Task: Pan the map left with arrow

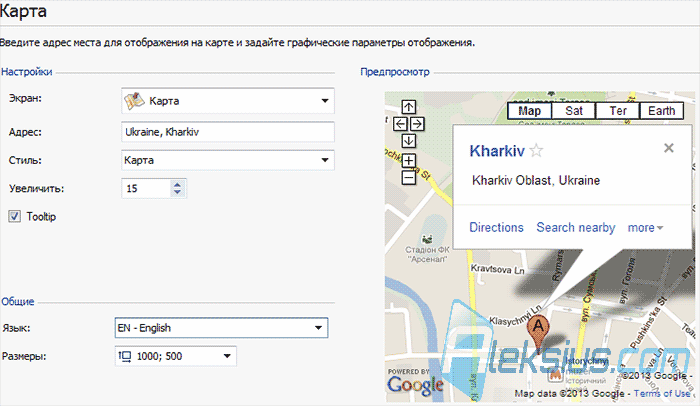Action: (x=400, y=124)
